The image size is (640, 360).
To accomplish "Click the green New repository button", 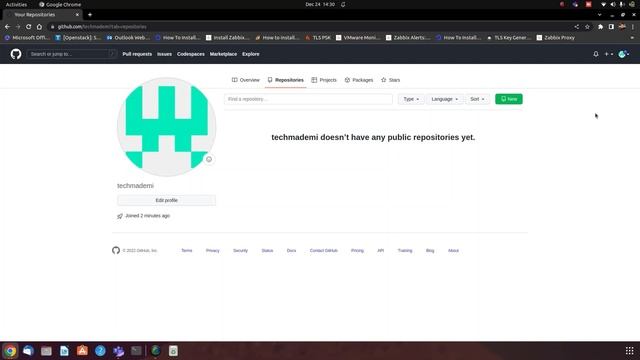I will tap(509, 99).
